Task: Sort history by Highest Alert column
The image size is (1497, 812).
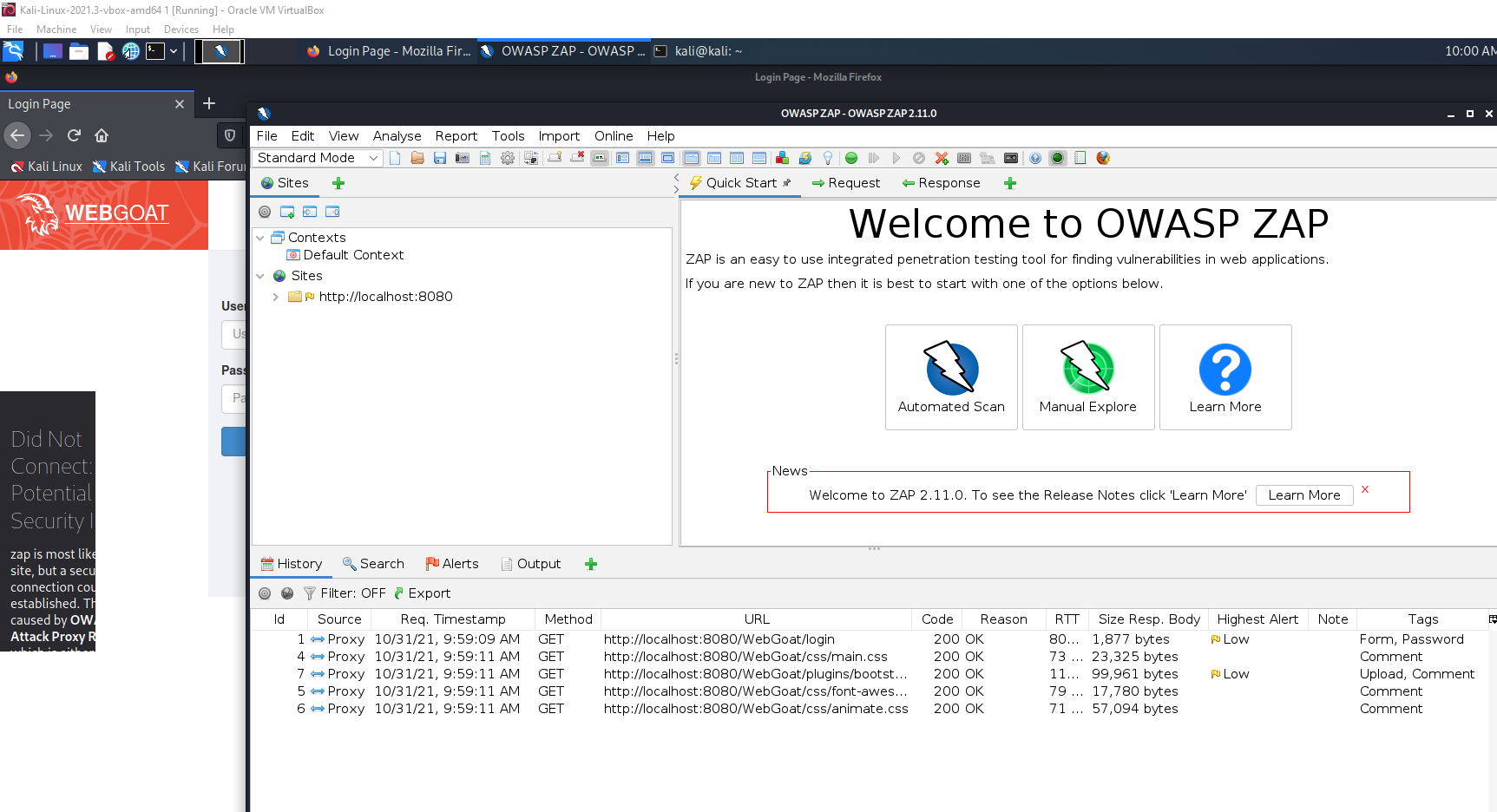Action: [1257, 619]
